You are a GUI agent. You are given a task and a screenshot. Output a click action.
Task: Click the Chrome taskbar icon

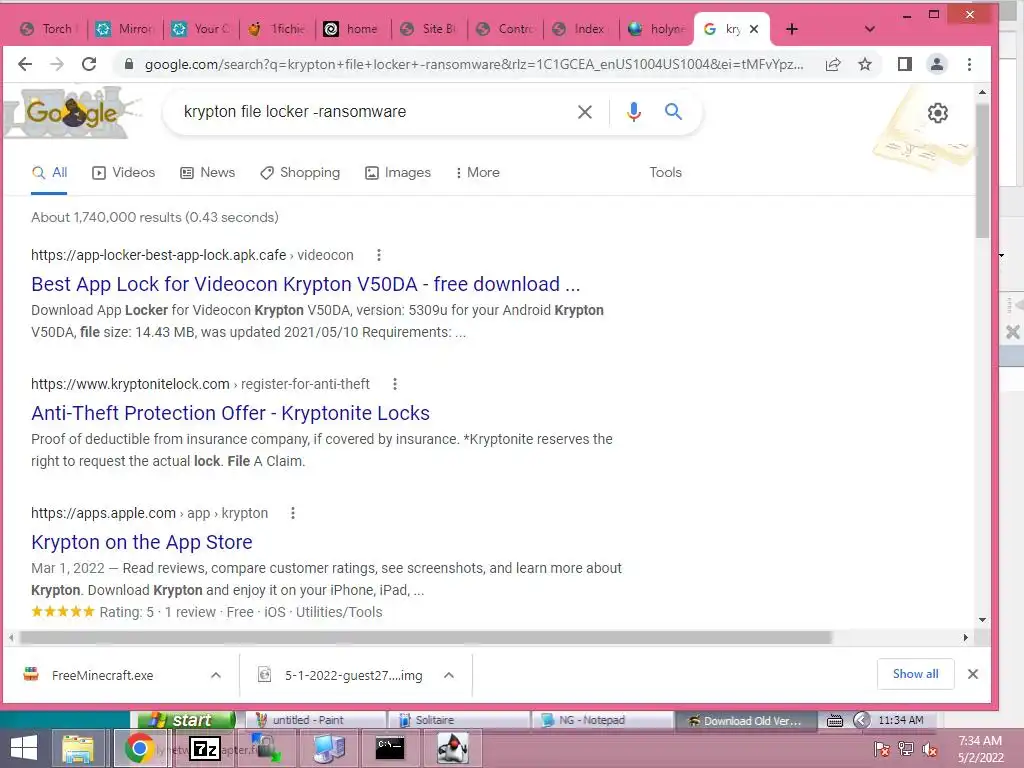point(138,748)
